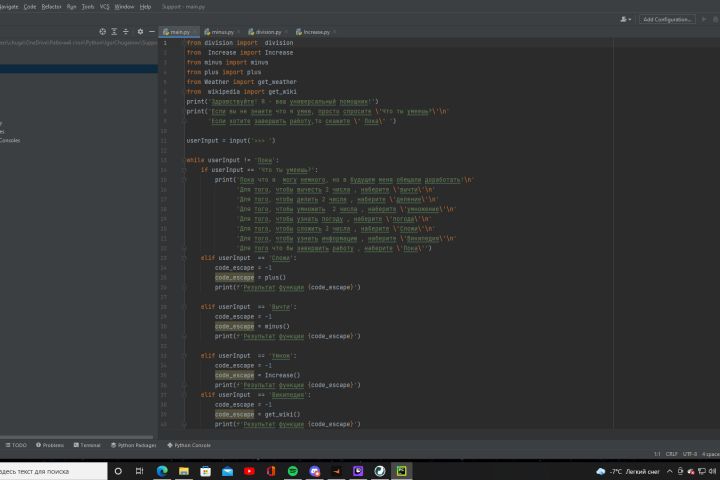Open the user account dropdown in toolbar
This screenshot has width=720, height=480.
pos(625,19)
